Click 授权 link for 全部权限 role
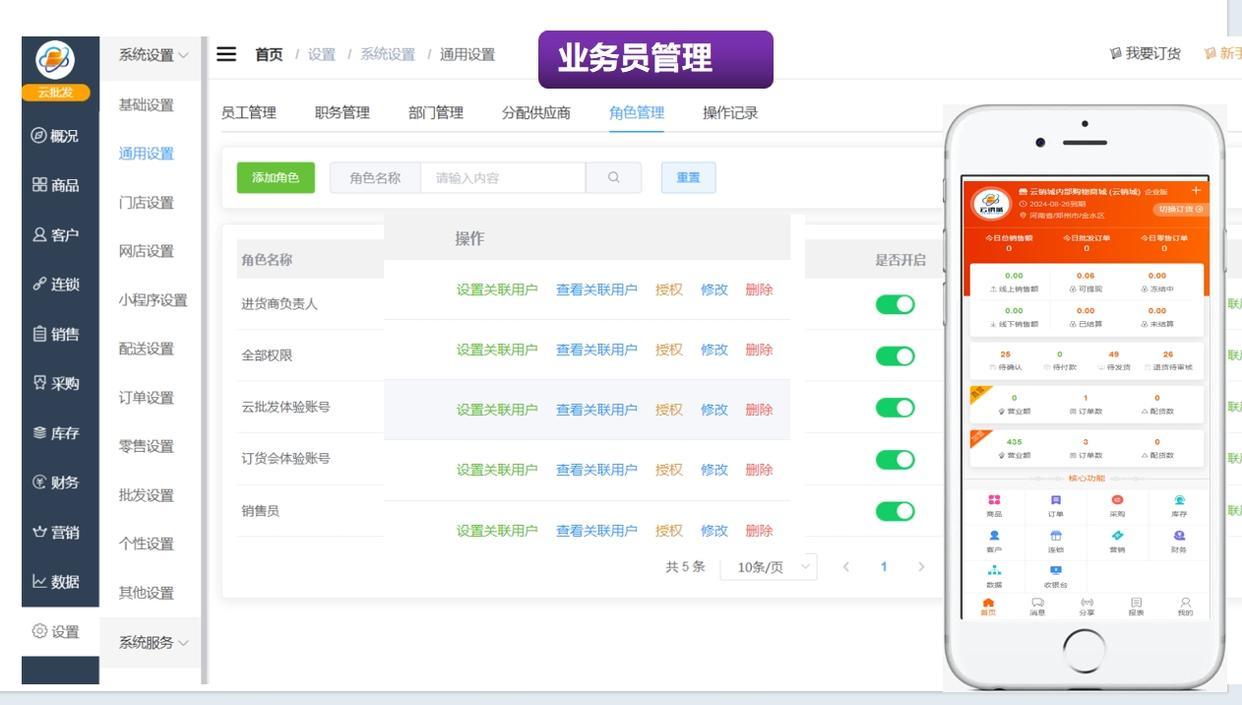This screenshot has width=1242, height=705. [x=669, y=350]
